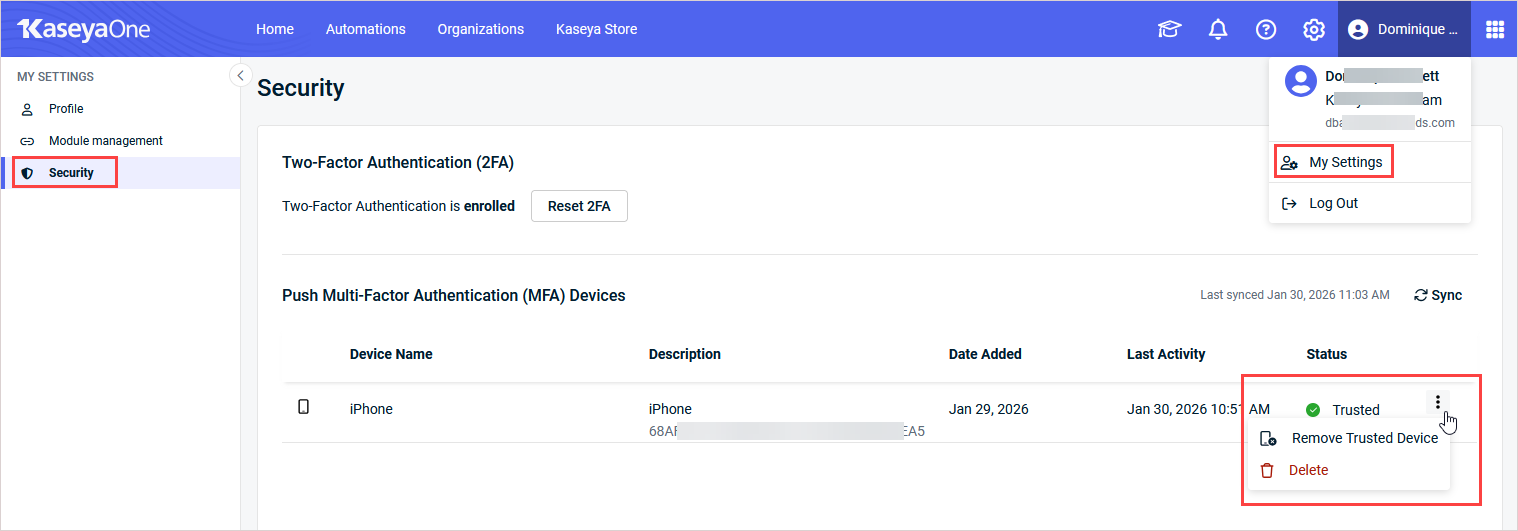Click the three-dot menu for iPhone device
This screenshot has height=531, width=1518.
(x=1437, y=402)
